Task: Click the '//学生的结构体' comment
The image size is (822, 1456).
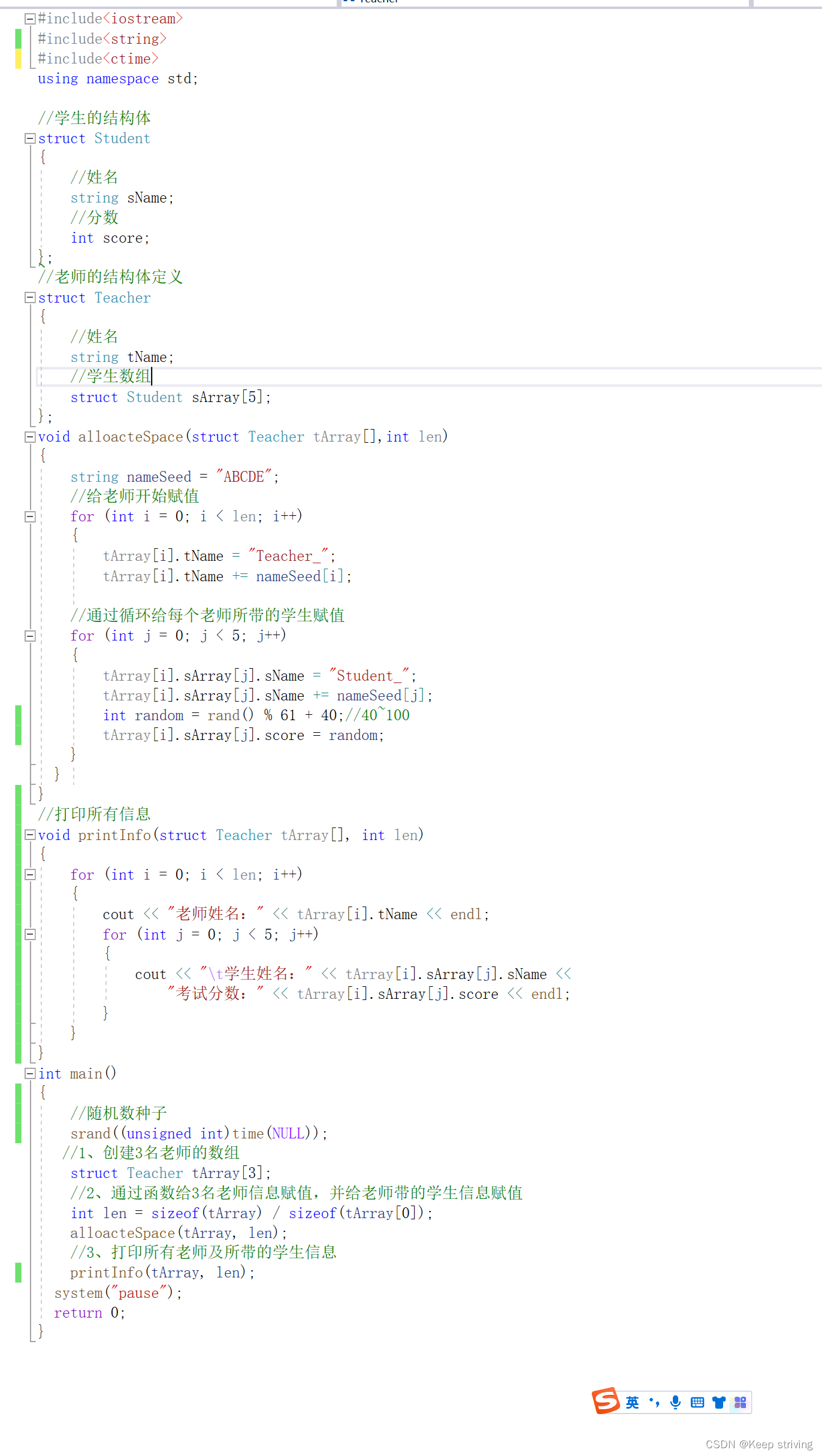Action: (x=94, y=118)
